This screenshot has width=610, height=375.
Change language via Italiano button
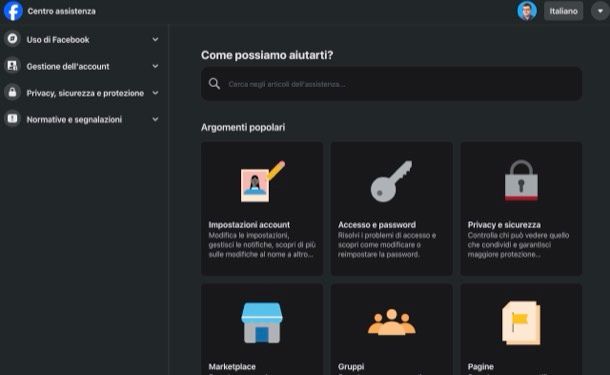(x=563, y=11)
